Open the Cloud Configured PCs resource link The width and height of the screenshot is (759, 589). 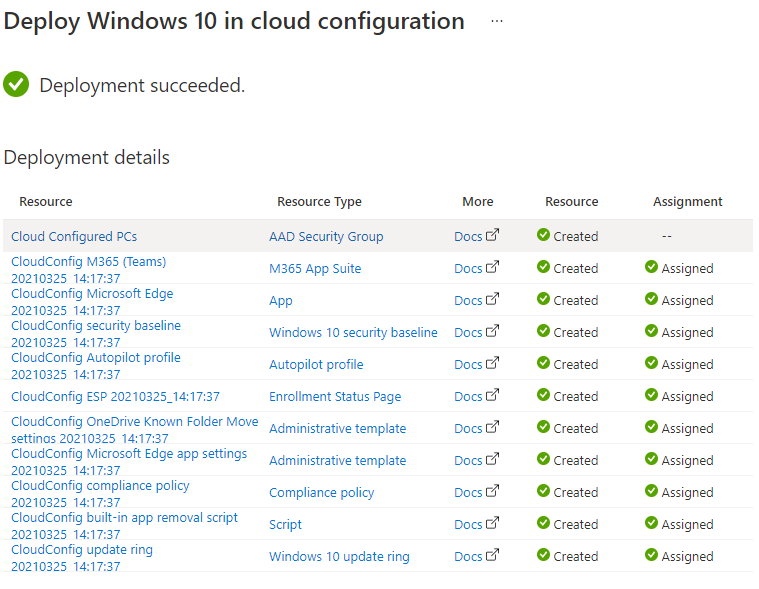(x=74, y=236)
